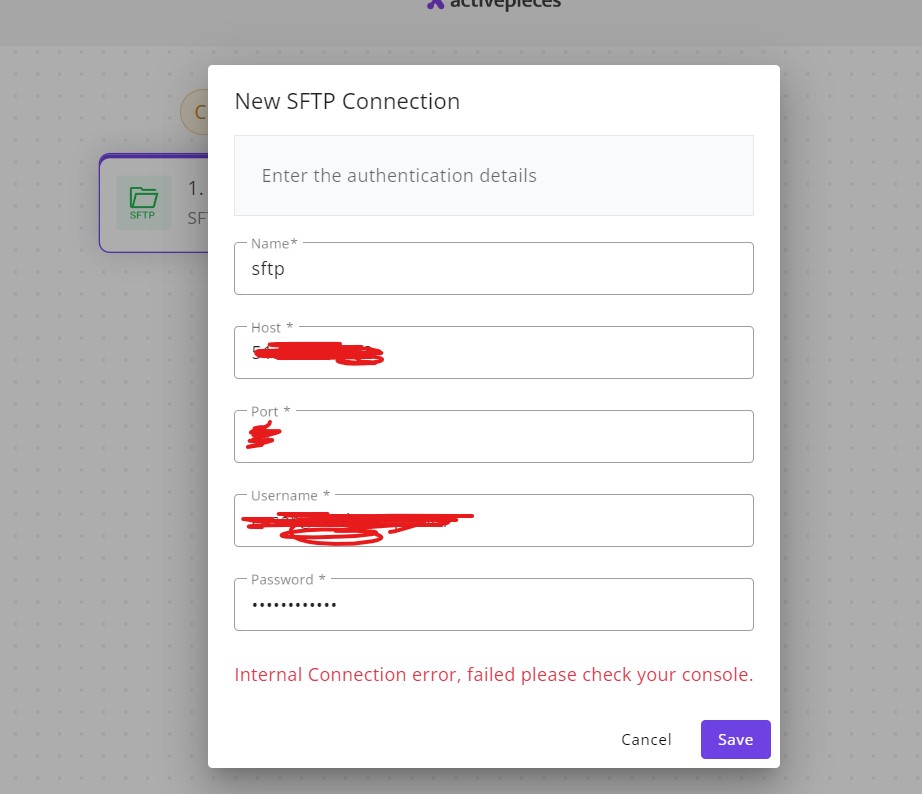Click the Password * field label
Screen dimensions: 922x794
(288, 579)
